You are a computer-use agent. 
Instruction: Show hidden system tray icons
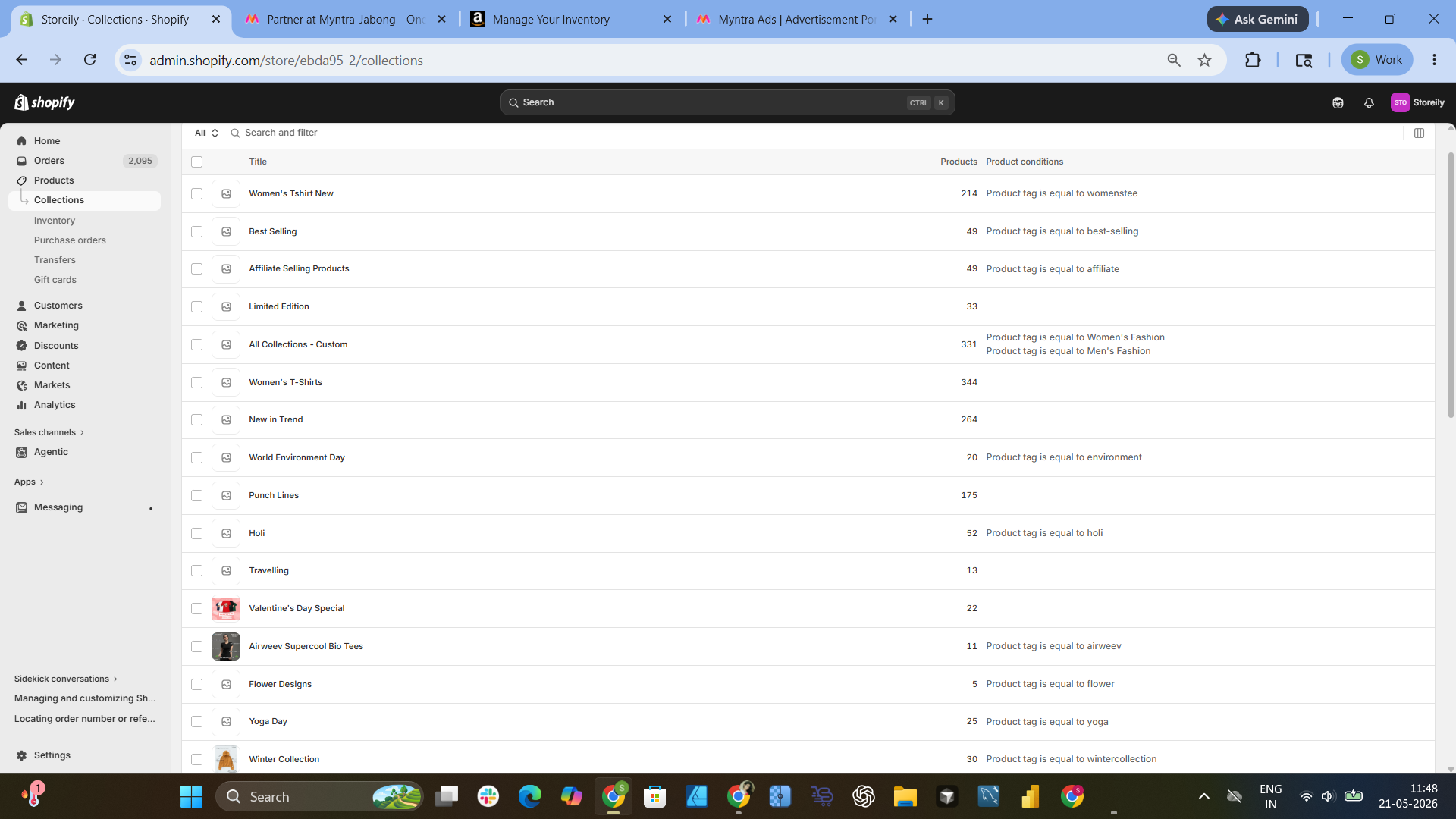1203,796
